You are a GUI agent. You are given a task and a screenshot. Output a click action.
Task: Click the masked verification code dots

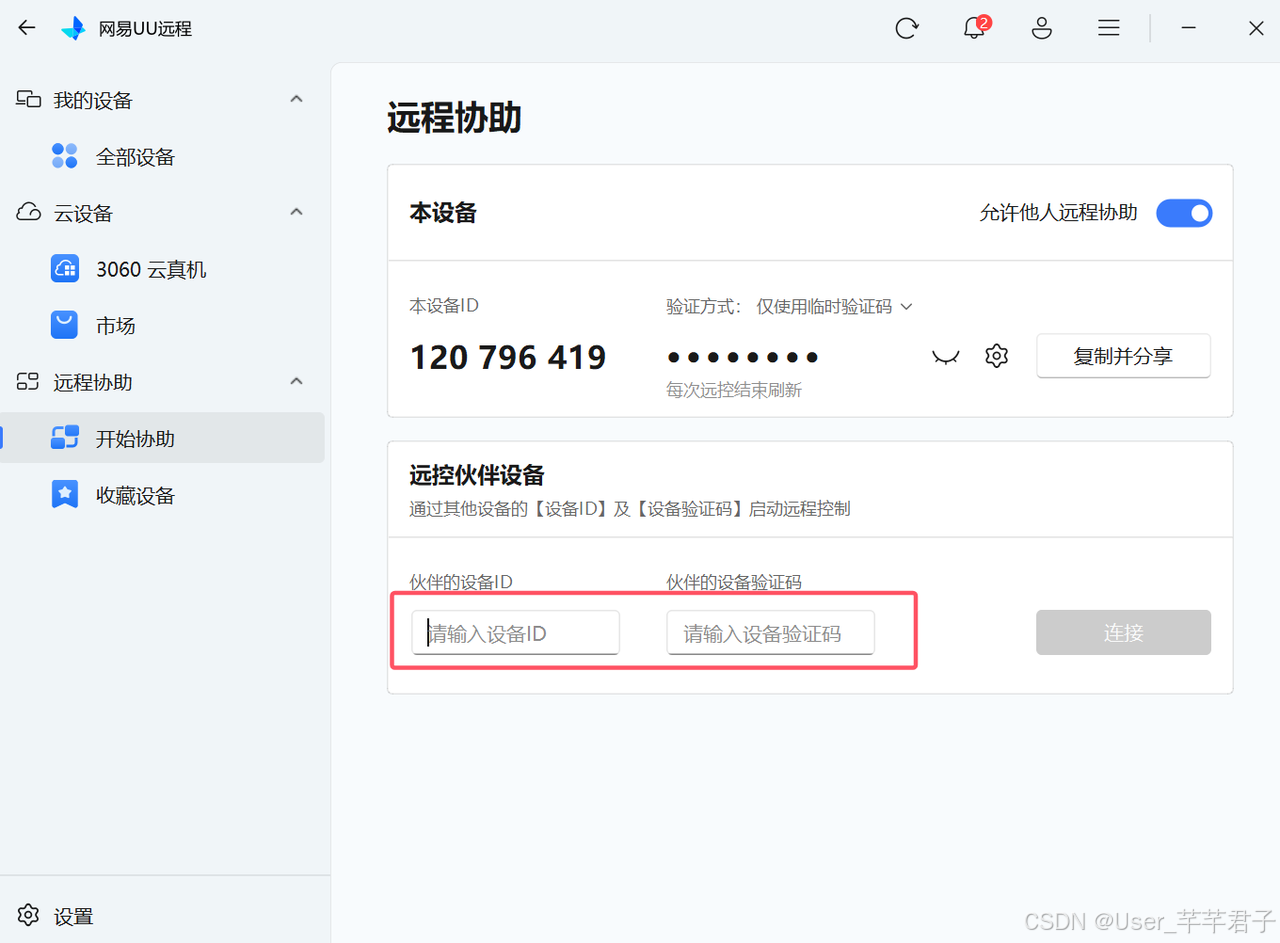(743, 357)
